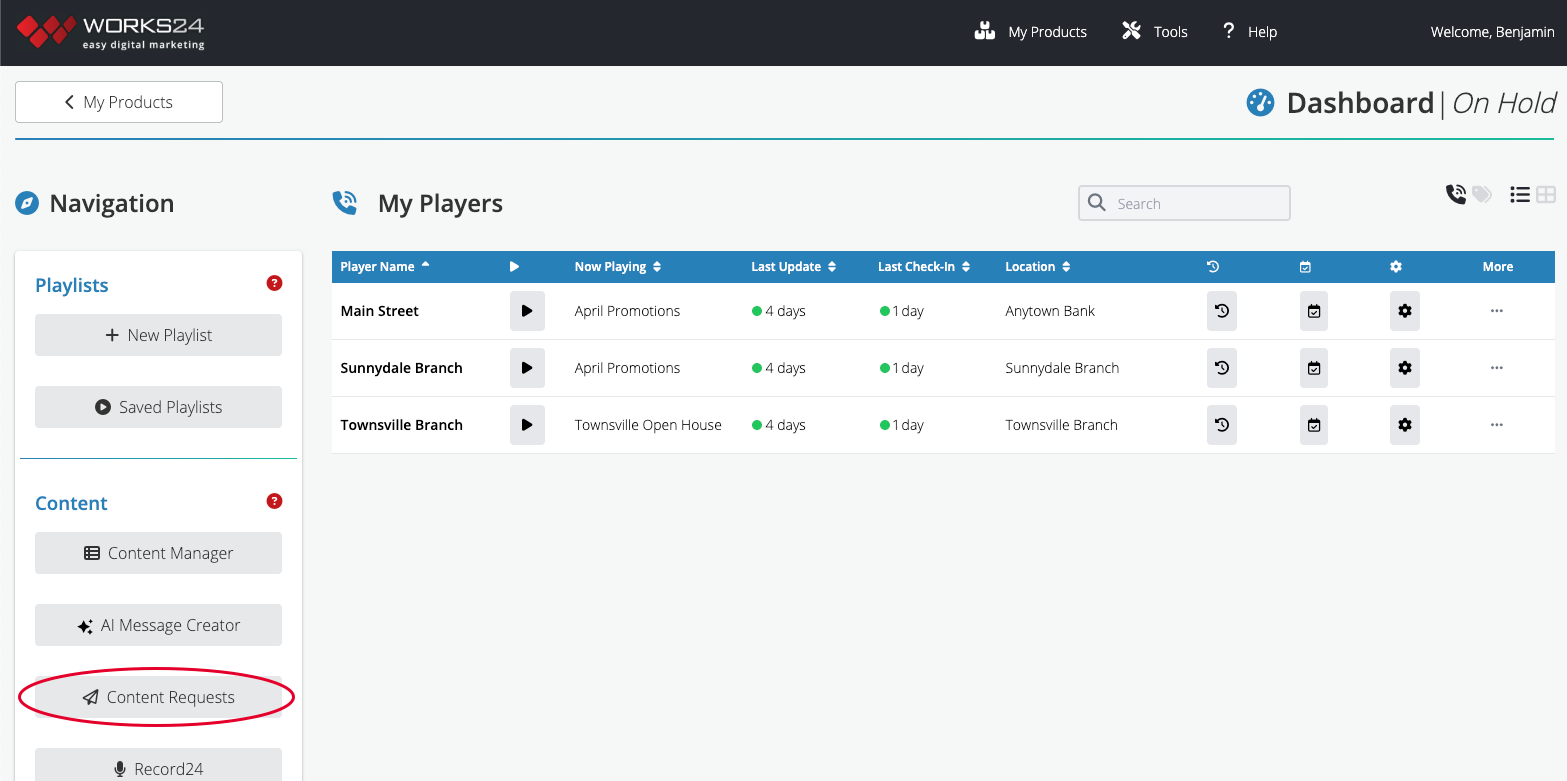This screenshot has width=1567, height=781.
Task: Open settings gear for Main Street player
Action: point(1405,311)
